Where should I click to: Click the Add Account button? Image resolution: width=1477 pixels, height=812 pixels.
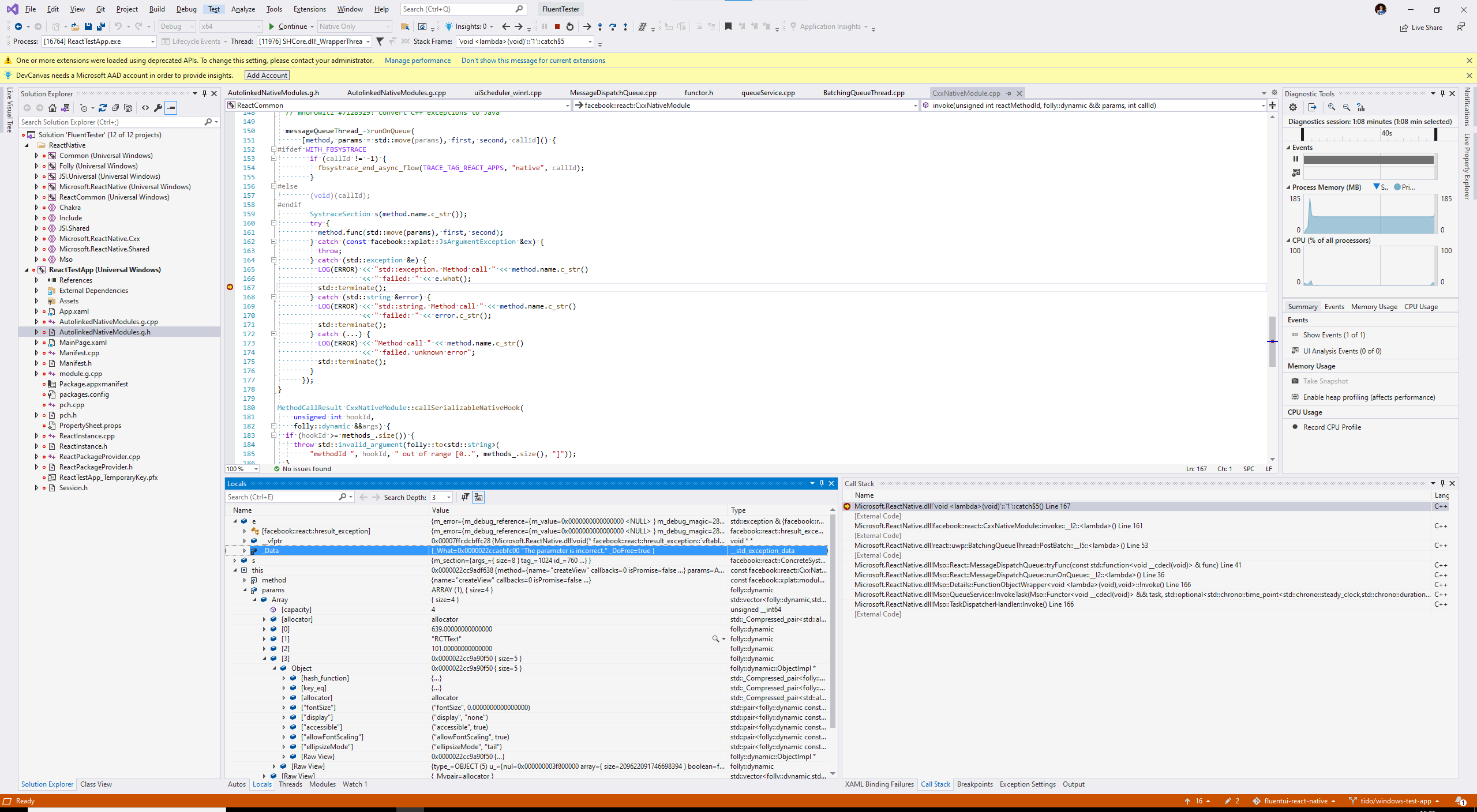coord(267,76)
